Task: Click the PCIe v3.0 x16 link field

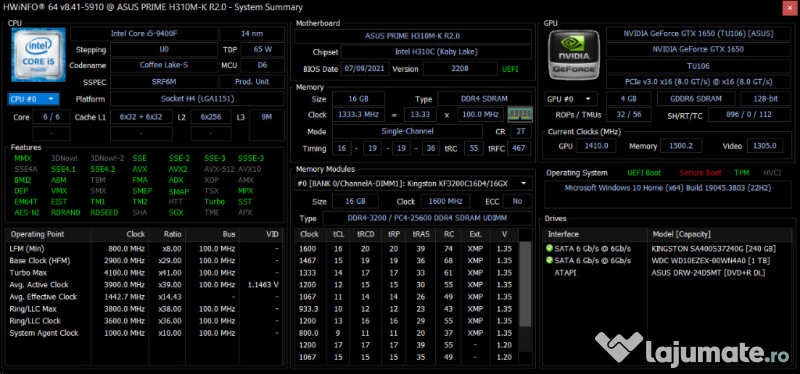Action: click(698, 82)
